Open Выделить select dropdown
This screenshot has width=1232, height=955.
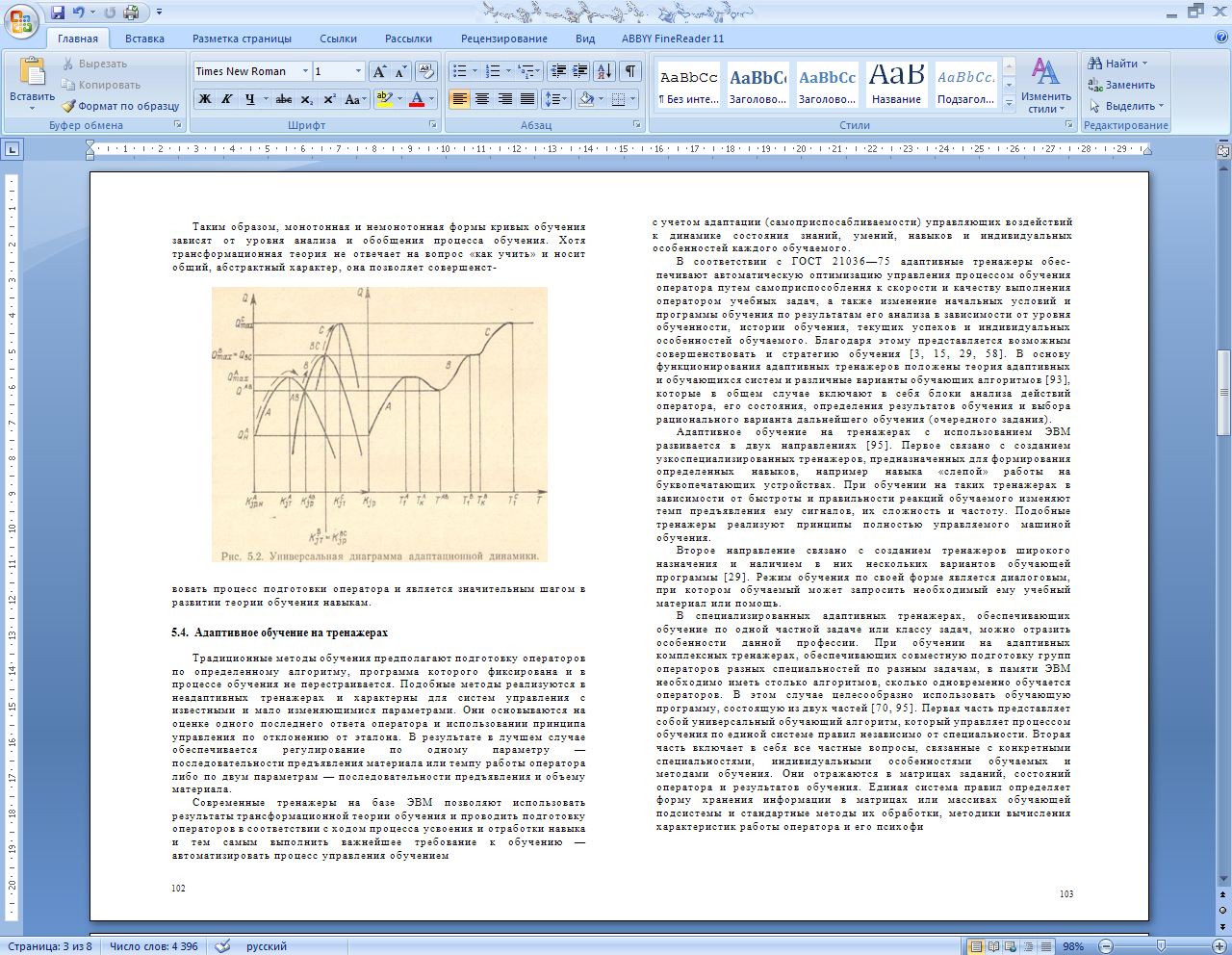[x=1126, y=106]
